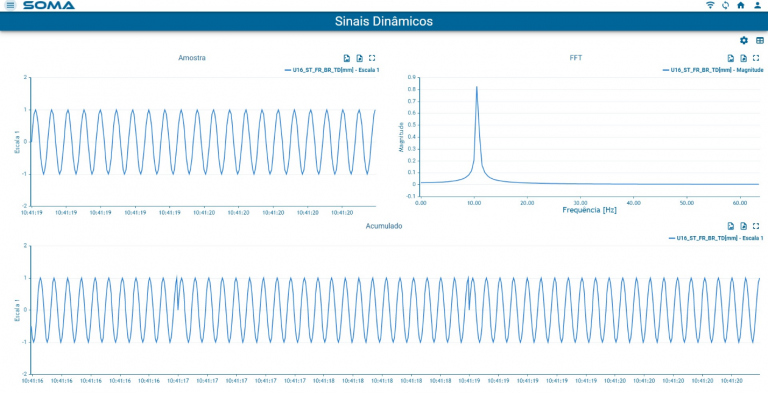Screen dimensions: 768x393
Task: Click the Escala 1 axis label on Acumulado
Action: [x=17, y=310]
